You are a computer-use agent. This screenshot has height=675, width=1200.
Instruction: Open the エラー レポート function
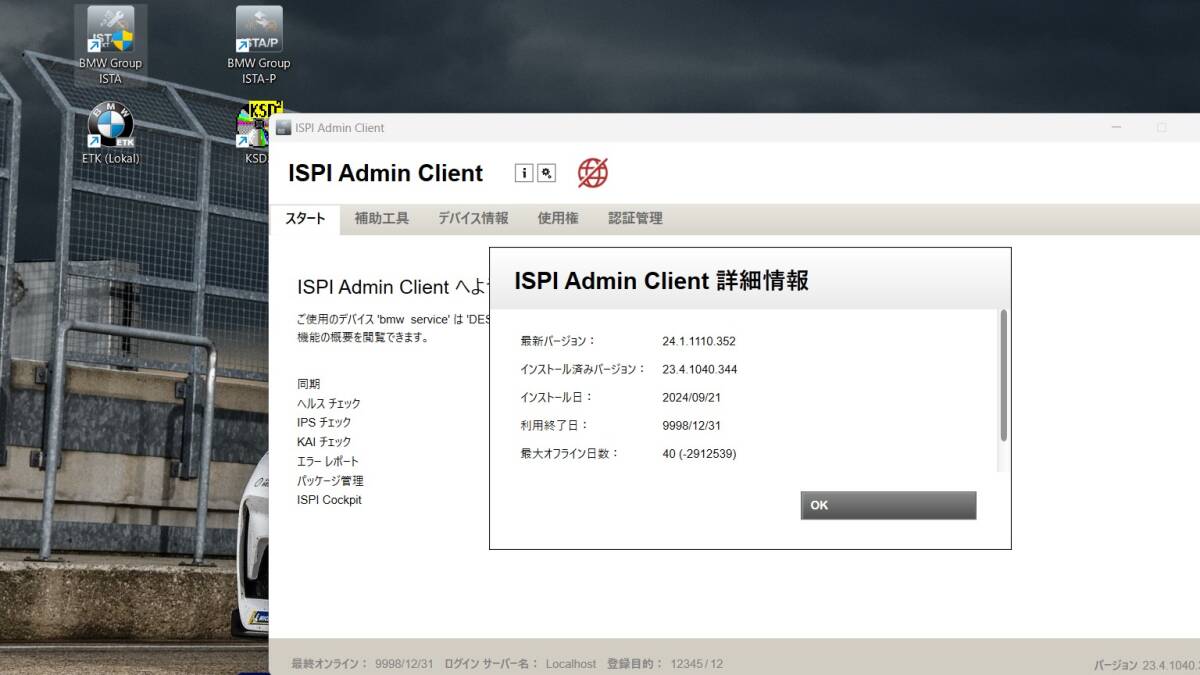click(x=327, y=461)
